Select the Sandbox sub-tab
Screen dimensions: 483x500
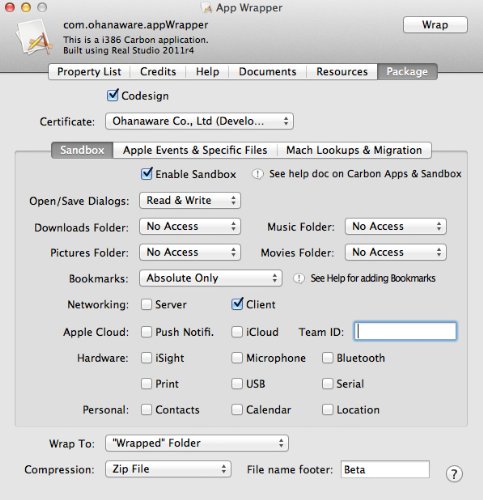point(82,150)
